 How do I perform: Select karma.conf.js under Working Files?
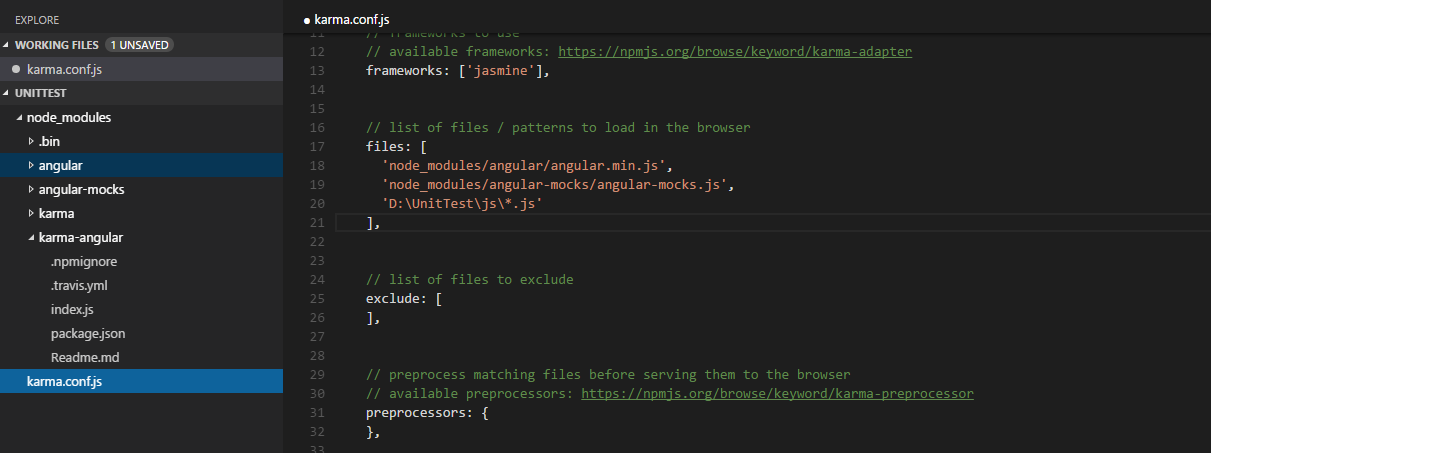pos(141,69)
